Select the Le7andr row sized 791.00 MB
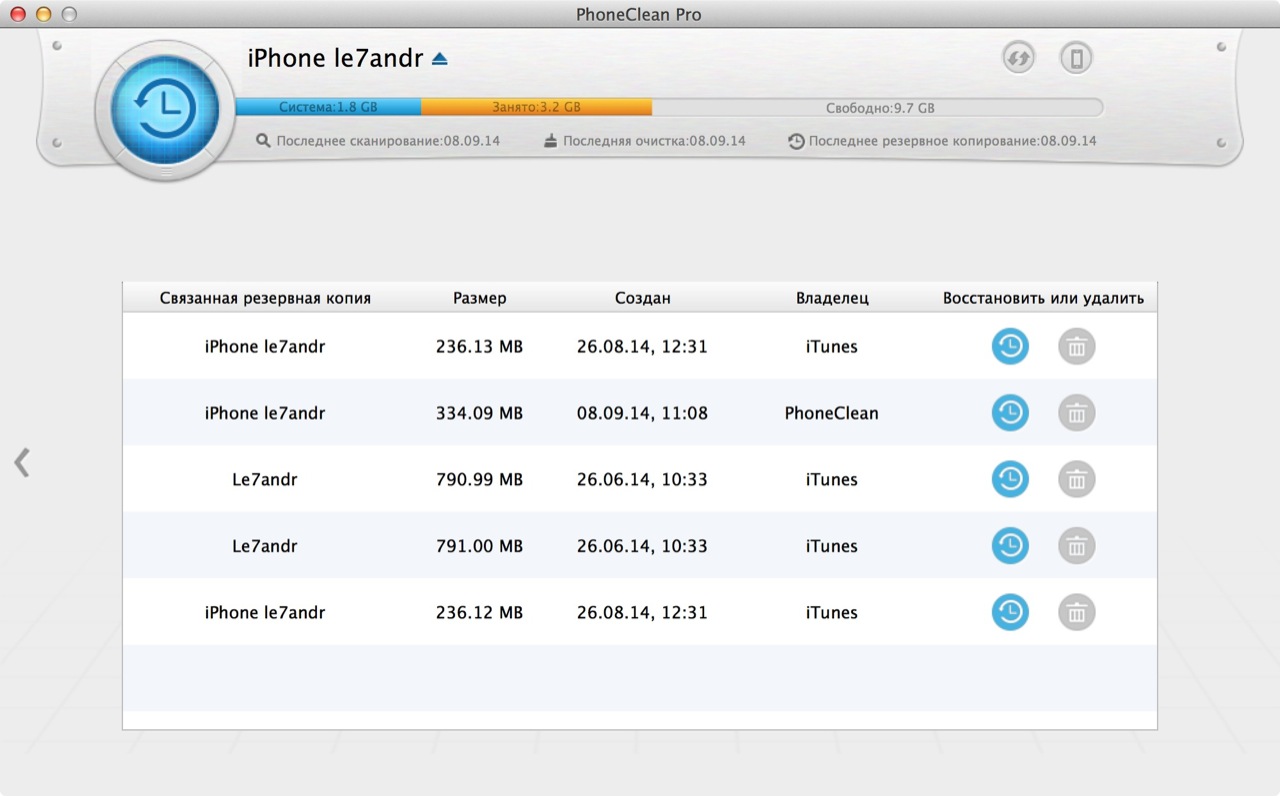1280x796 pixels. pos(640,546)
